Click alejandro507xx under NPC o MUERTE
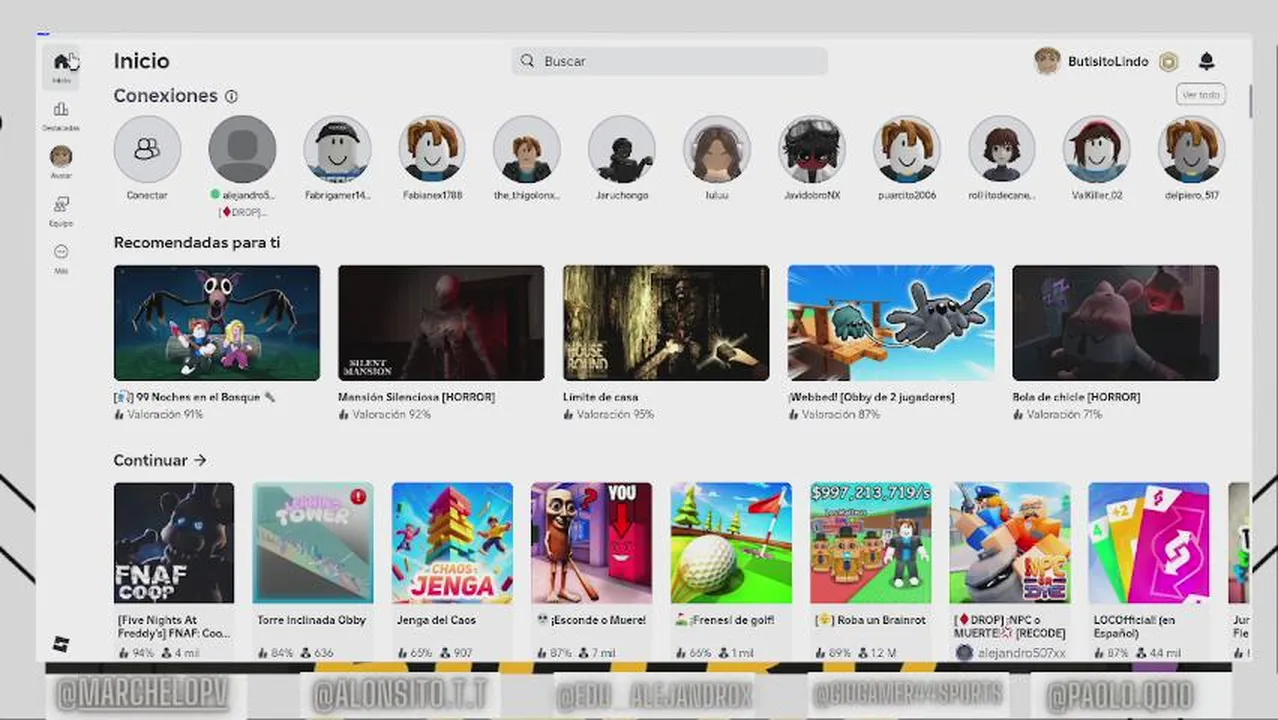 pos(1019,652)
